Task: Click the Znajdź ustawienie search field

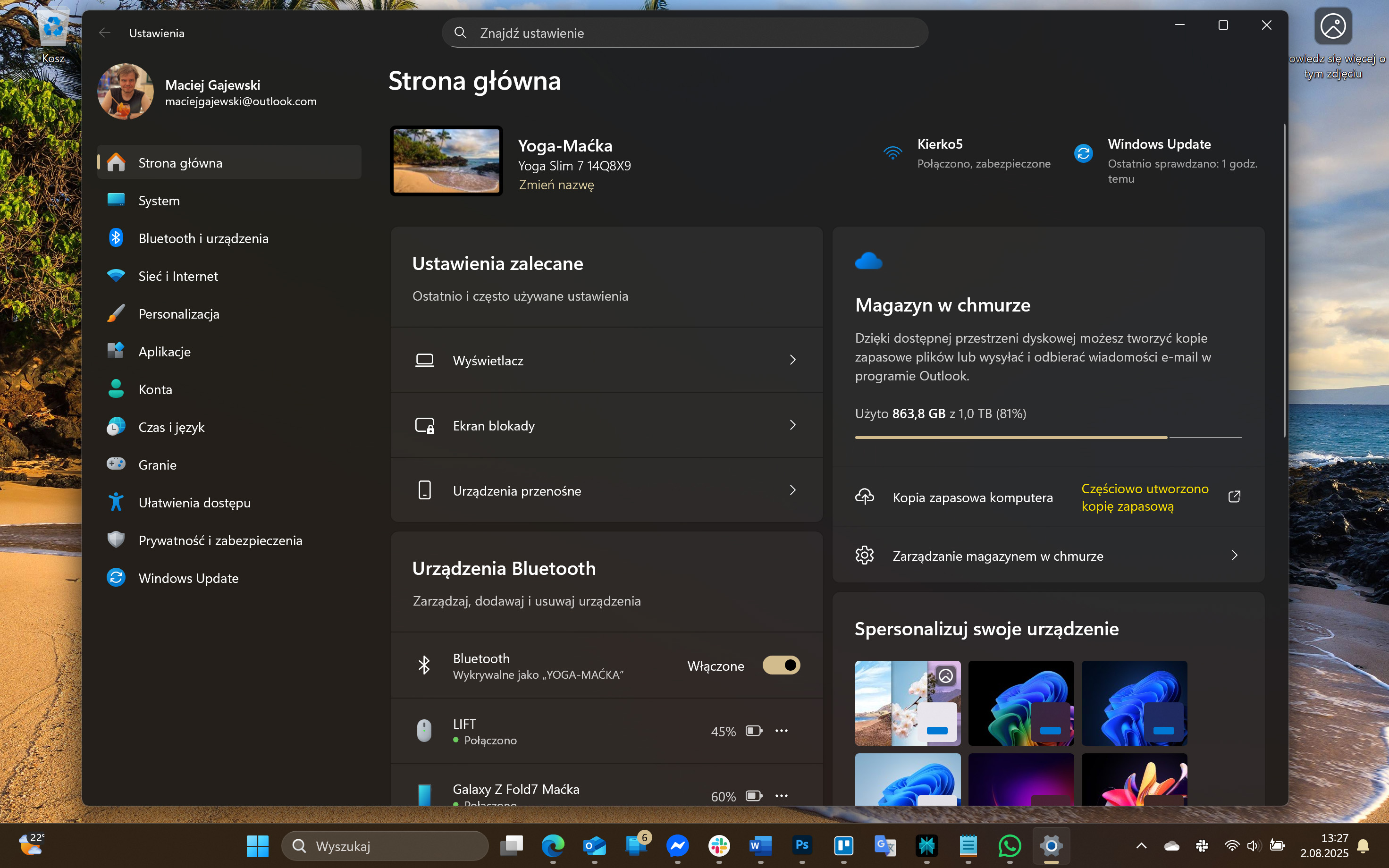Action: pyautogui.click(x=685, y=33)
